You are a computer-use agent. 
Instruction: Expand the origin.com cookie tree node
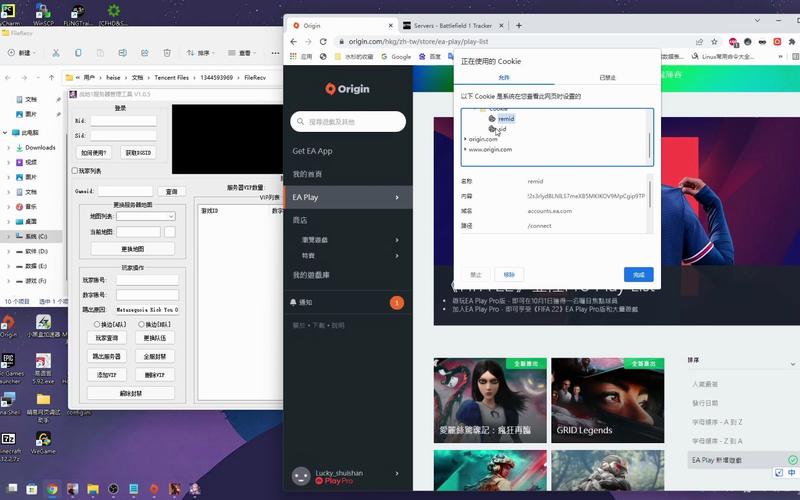[465, 139]
